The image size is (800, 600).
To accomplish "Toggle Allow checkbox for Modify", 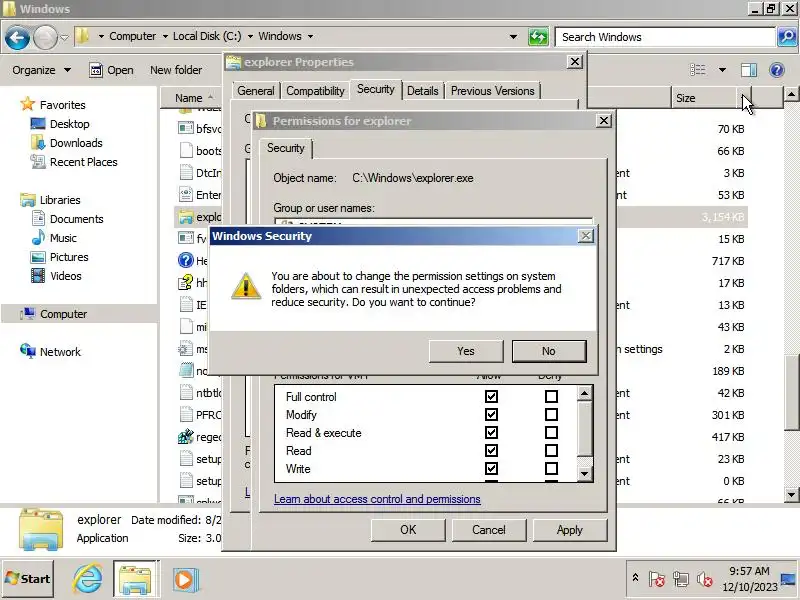I will [491, 414].
